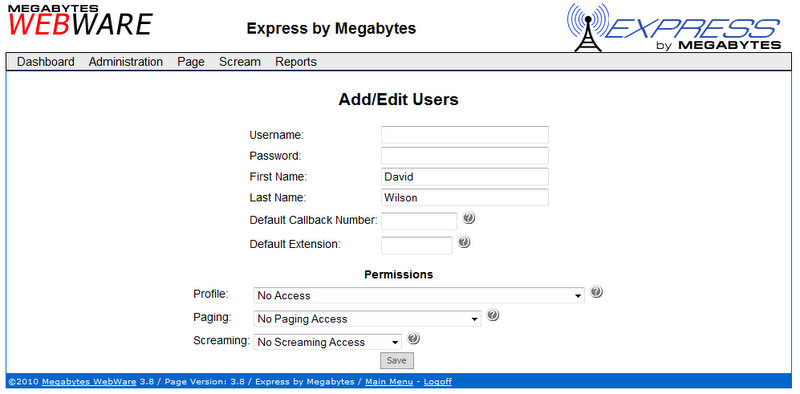This screenshot has width=800, height=394.
Task: Open the Reports menu
Action: 296,62
